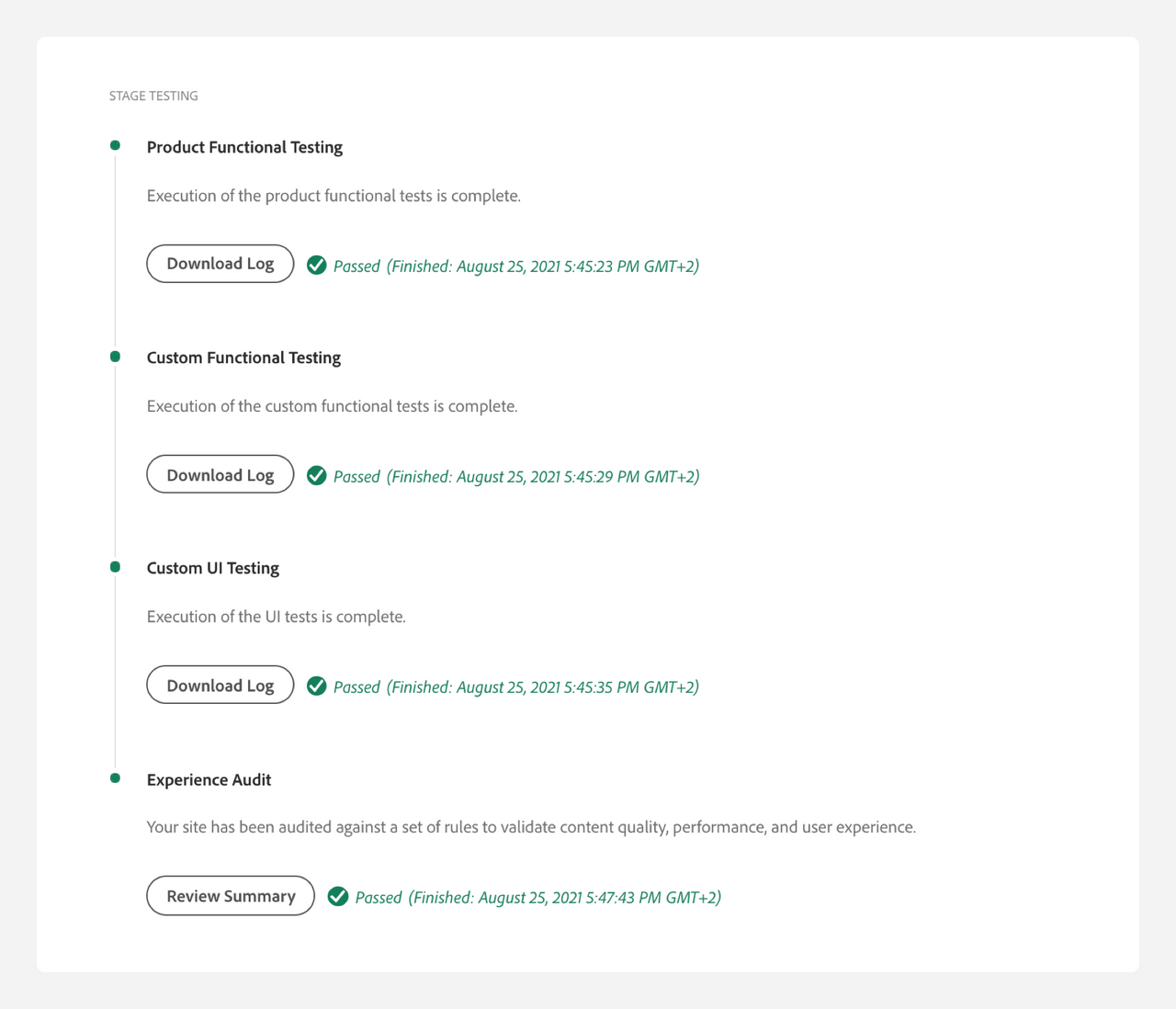The image size is (1176, 1009).
Task: Click the Stage Testing section label
Action: [153, 96]
